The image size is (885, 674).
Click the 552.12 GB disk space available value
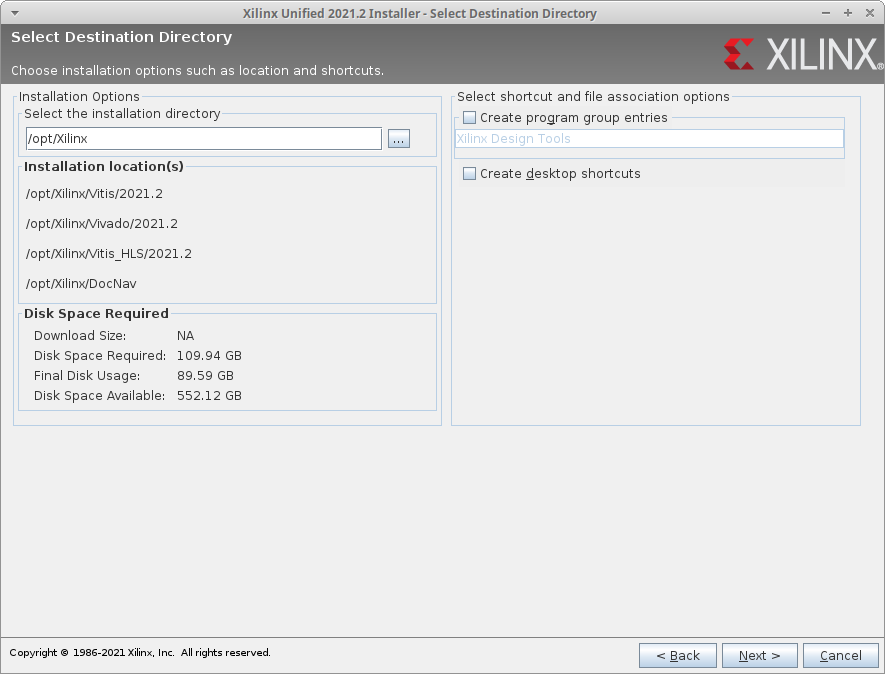click(x=209, y=396)
